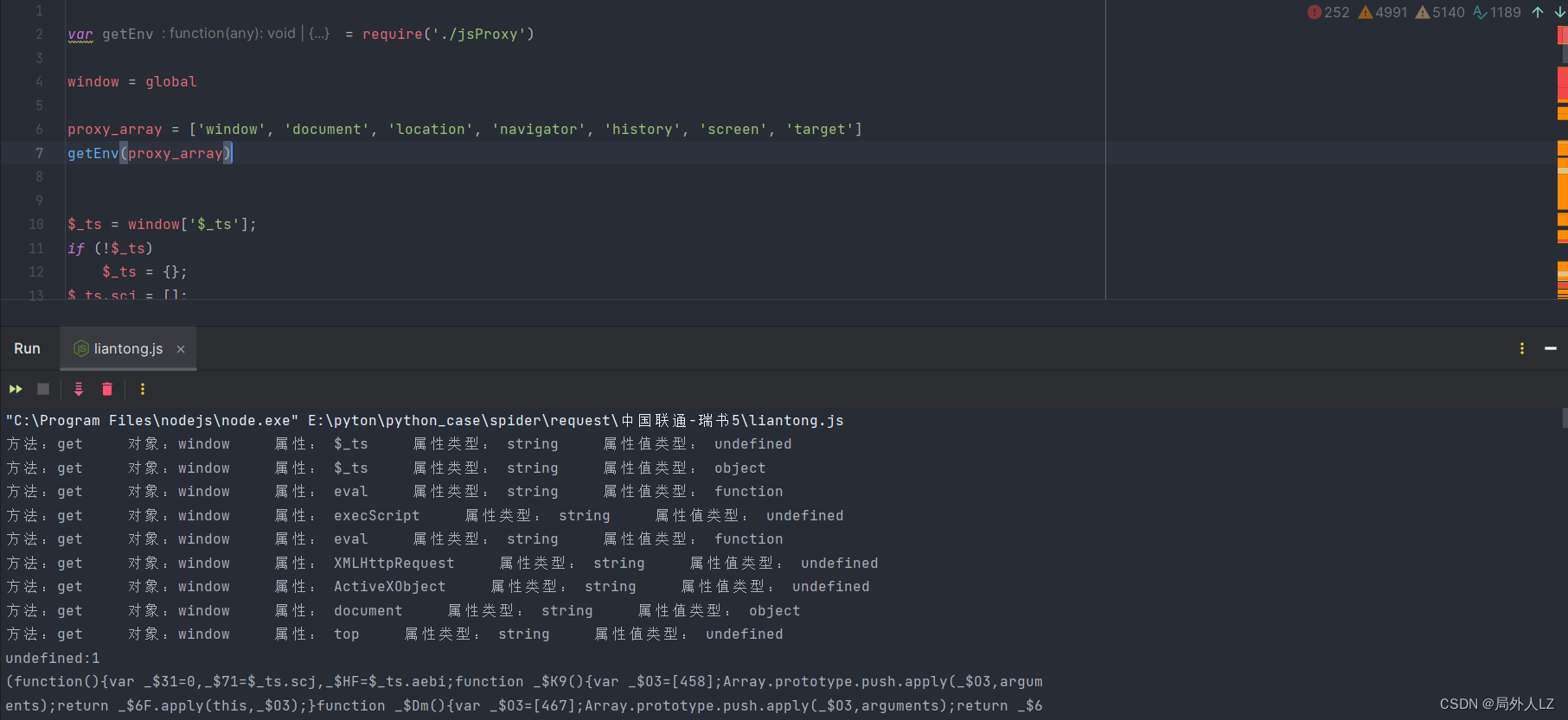The width and height of the screenshot is (1568, 720).
Task: Click the (function(){var _$31 output line
Action: [x=524, y=681]
